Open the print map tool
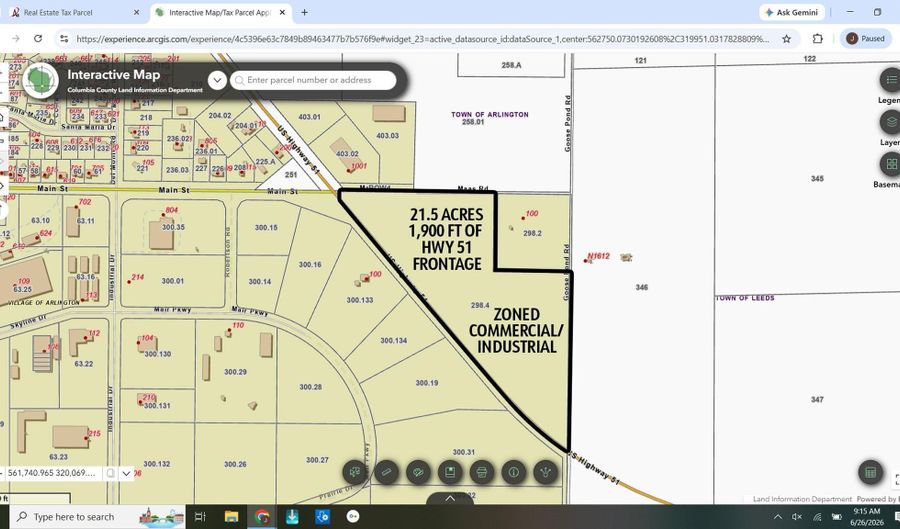This screenshot has width=900, height=529. 482,472
